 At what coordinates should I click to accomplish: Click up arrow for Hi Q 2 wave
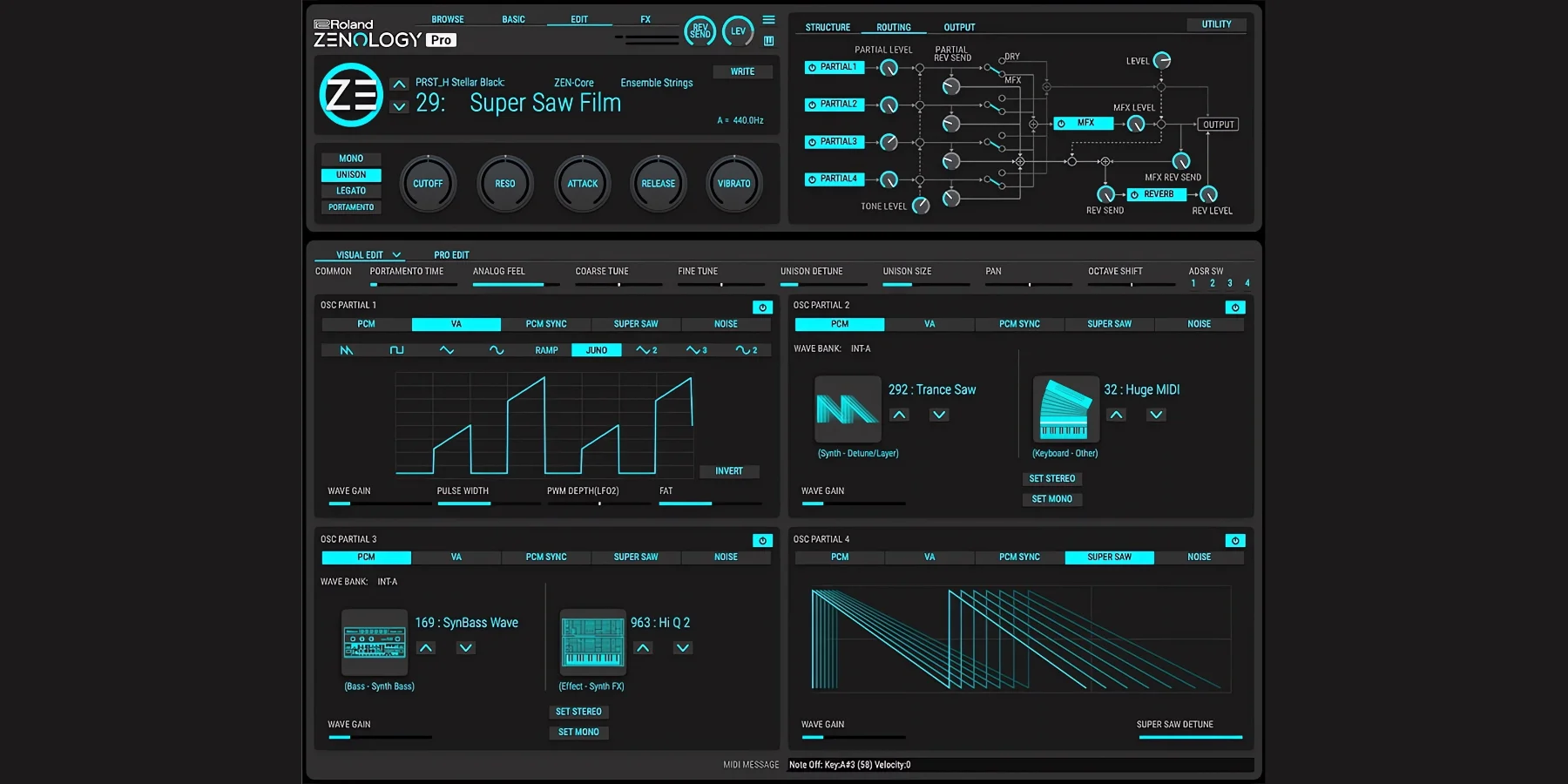point(643,648)
